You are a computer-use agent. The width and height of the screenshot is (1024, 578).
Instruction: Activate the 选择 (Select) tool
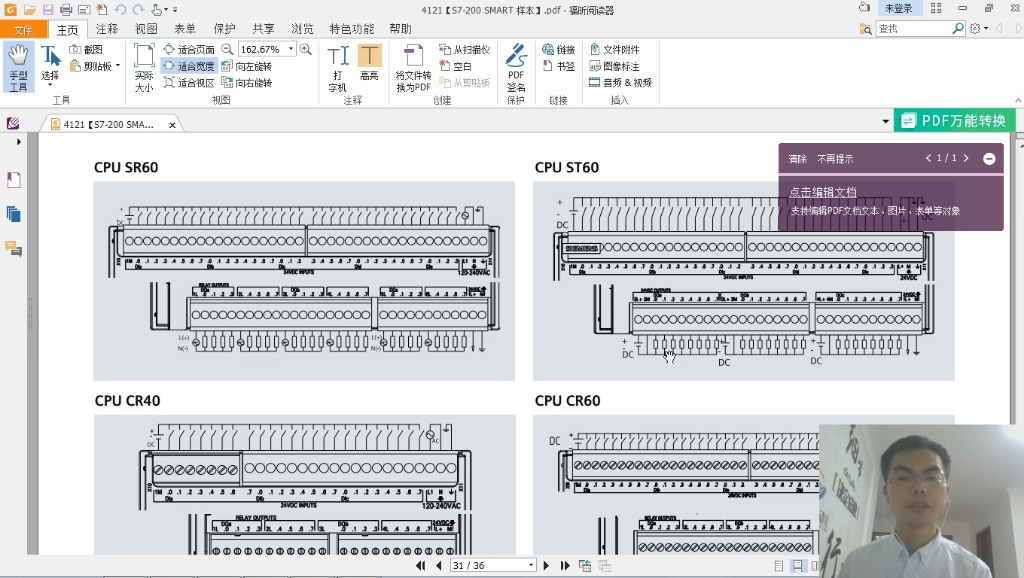[50, 62]
